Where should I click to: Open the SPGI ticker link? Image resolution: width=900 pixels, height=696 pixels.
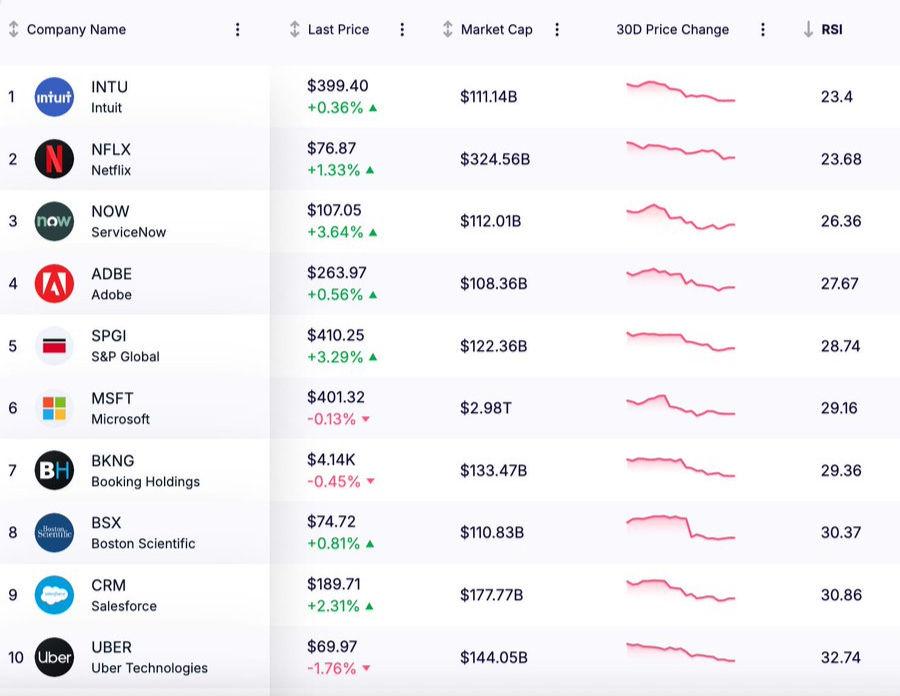click(x=108, y=336)
